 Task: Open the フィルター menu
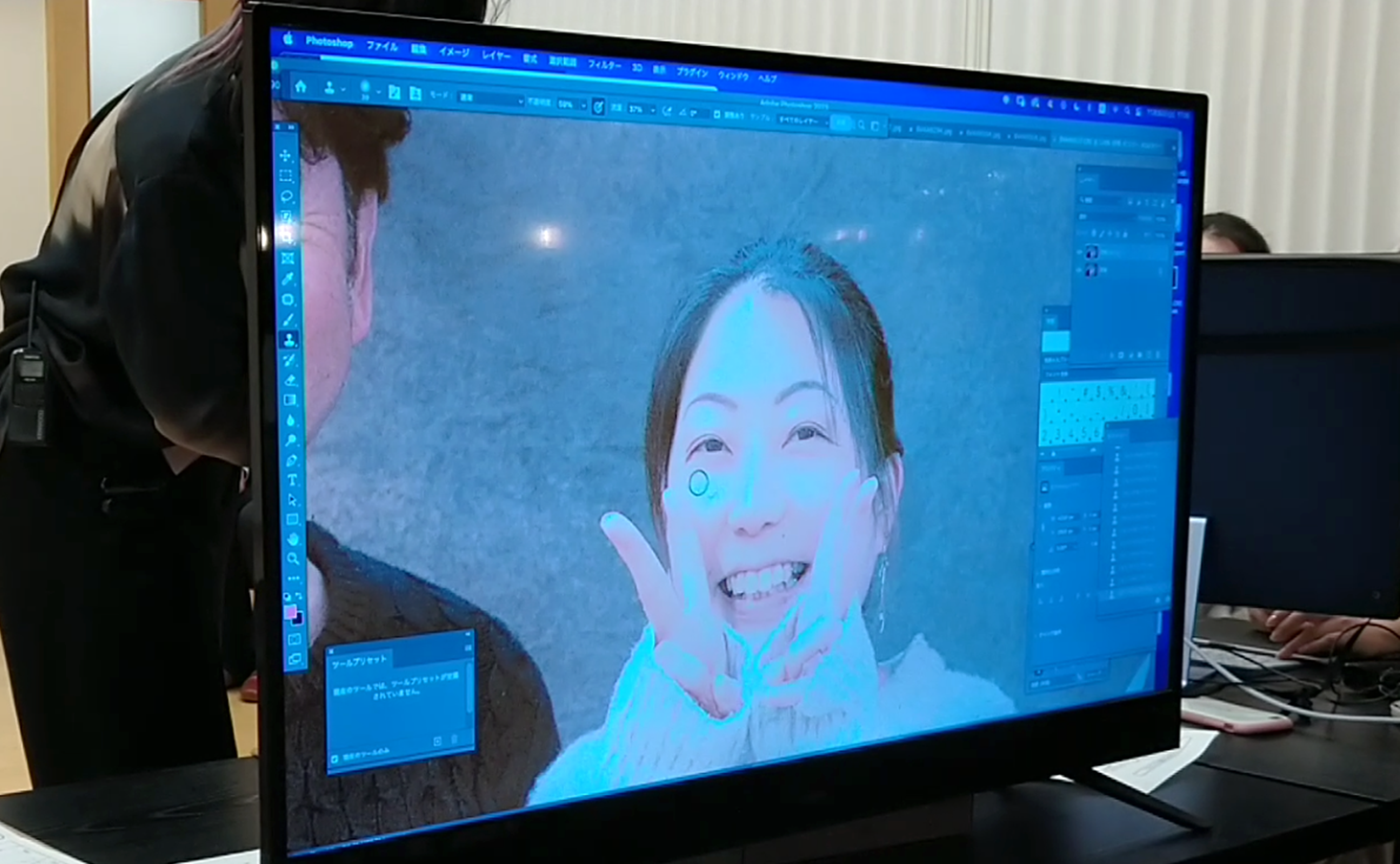pyautogui.click(x=604, y=65)
